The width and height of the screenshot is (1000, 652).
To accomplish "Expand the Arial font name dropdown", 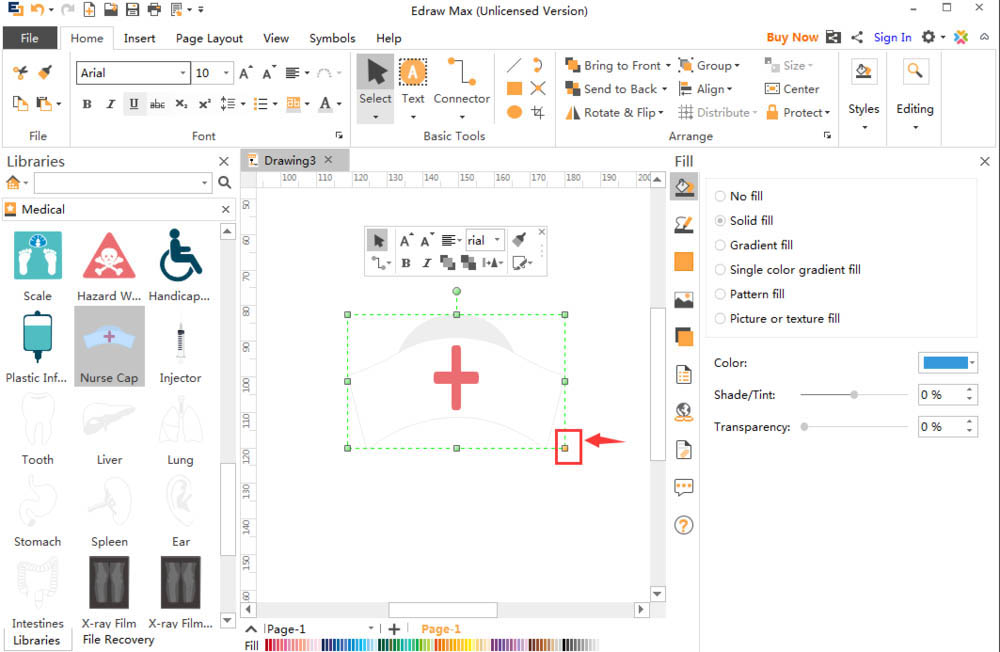I will coord(183,73).
